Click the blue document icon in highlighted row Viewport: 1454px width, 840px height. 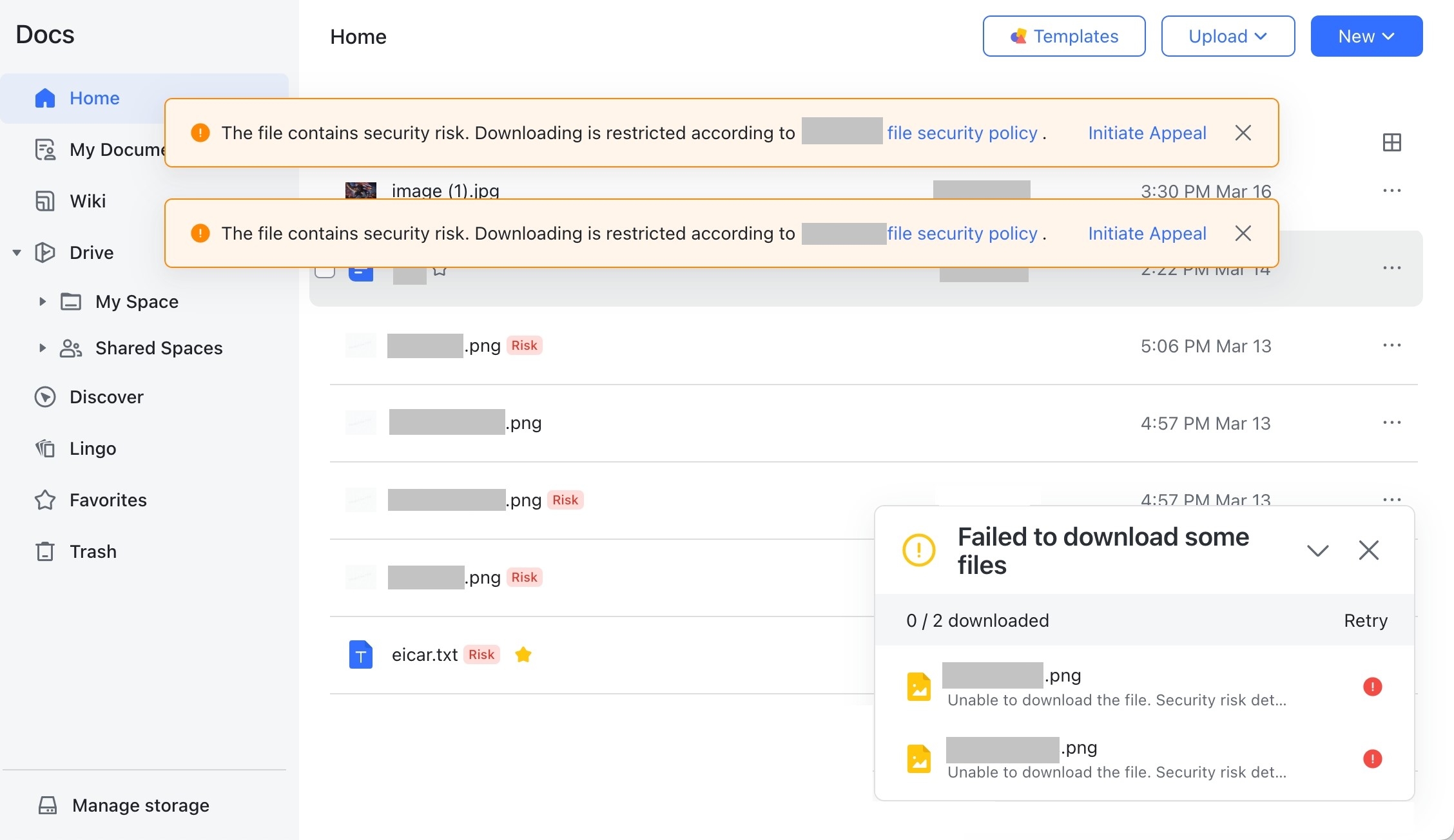361,274
